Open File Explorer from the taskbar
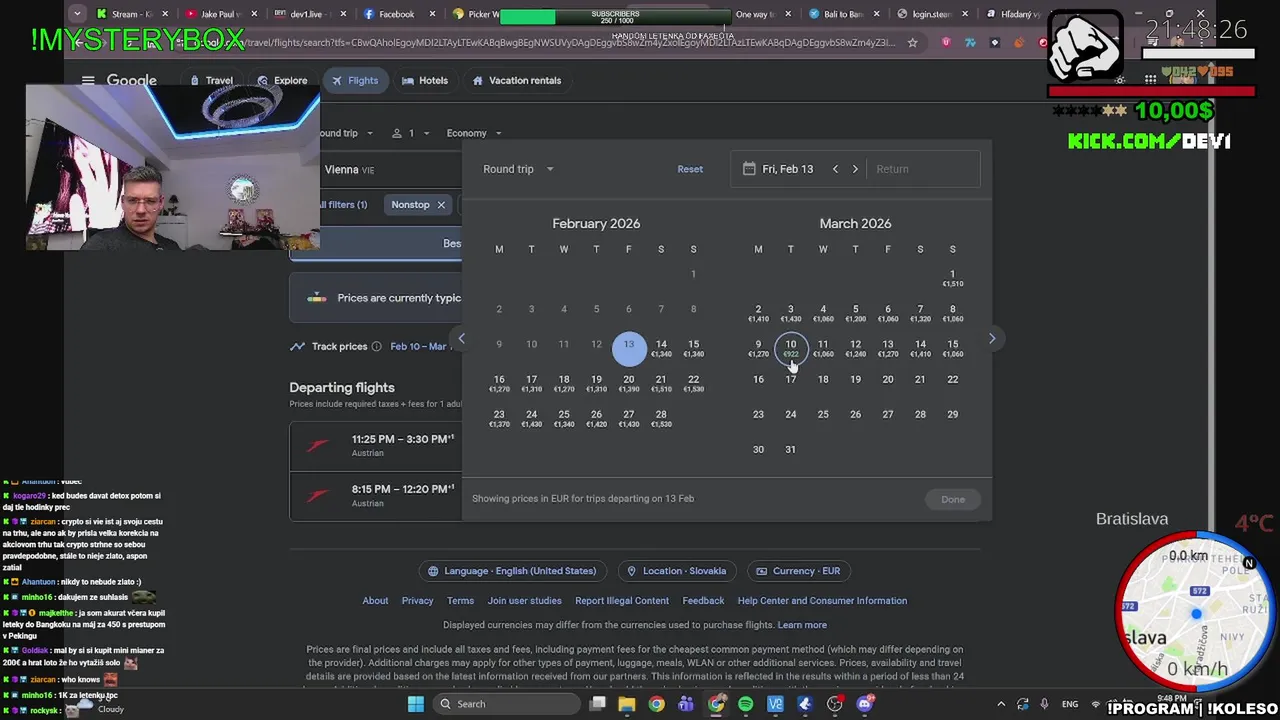The width and height of the screenshot is (1280, 720). [x=627, y=704]
